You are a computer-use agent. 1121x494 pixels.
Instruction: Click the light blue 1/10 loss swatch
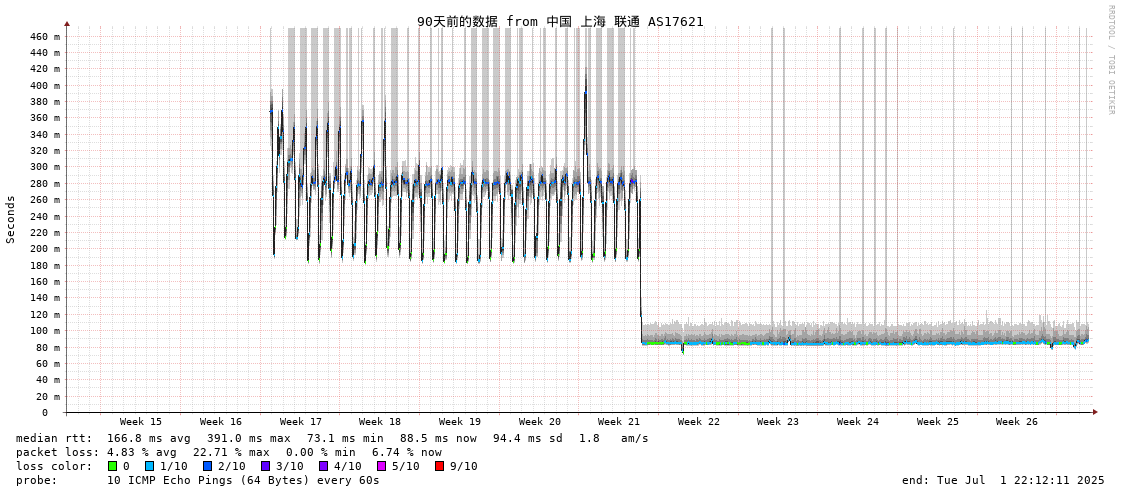click(x=147, y=466)
